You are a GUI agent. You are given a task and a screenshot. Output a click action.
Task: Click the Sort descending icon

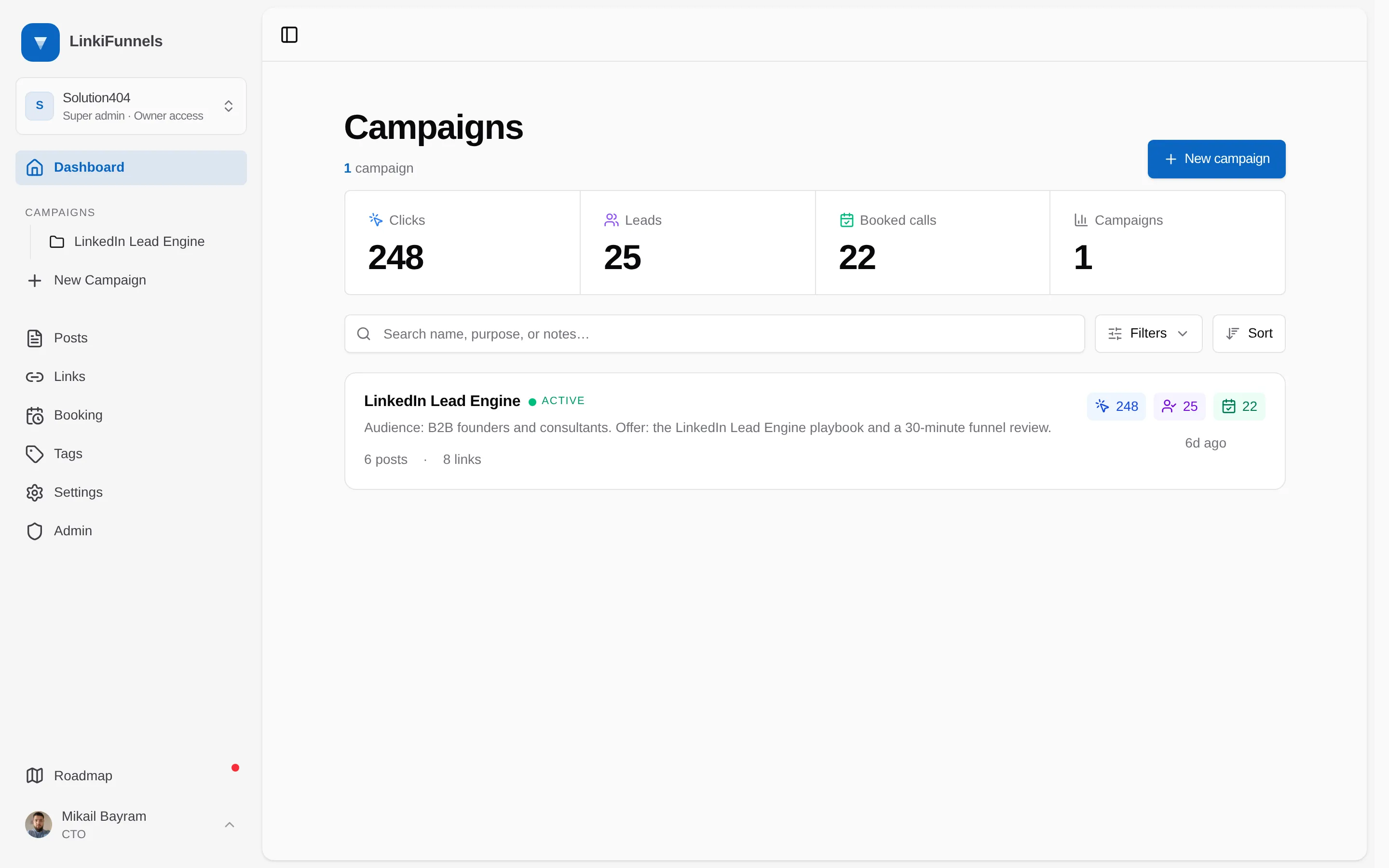(1232, 334)
